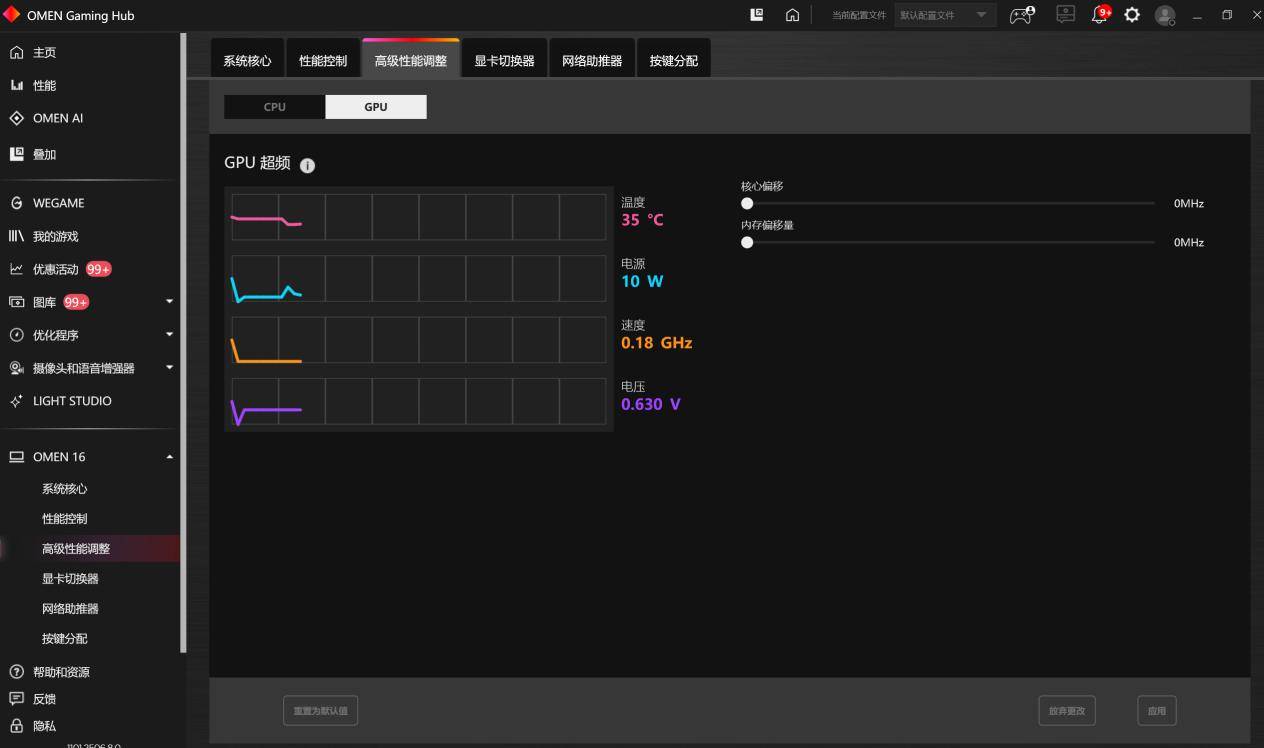Click the 核心偏移 slider handle

click(747, 203)
